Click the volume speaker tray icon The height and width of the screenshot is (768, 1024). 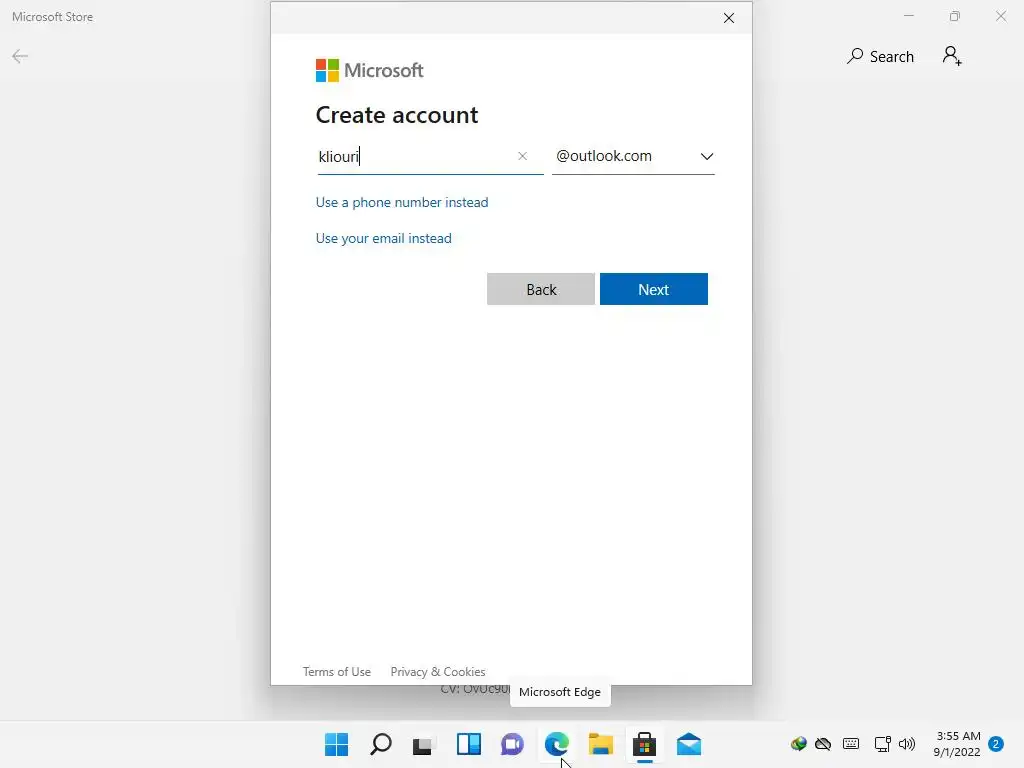pyautogui.click(x=906, y=744)
